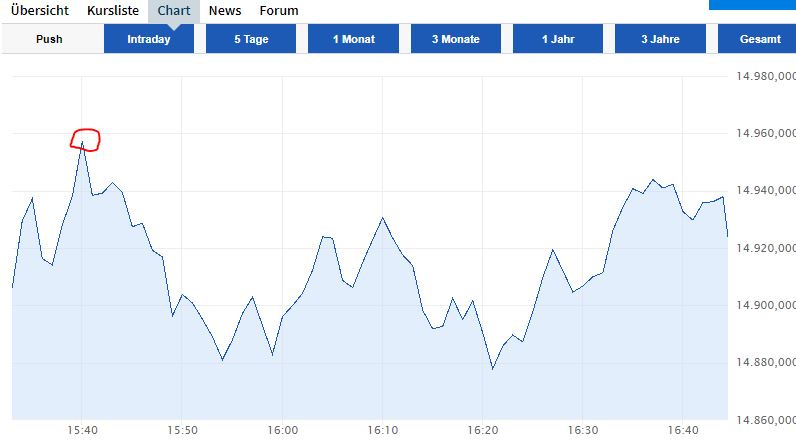Open the Übersicht tab
The height and width of the screenshot is (446, 796).
coord(40,11)
